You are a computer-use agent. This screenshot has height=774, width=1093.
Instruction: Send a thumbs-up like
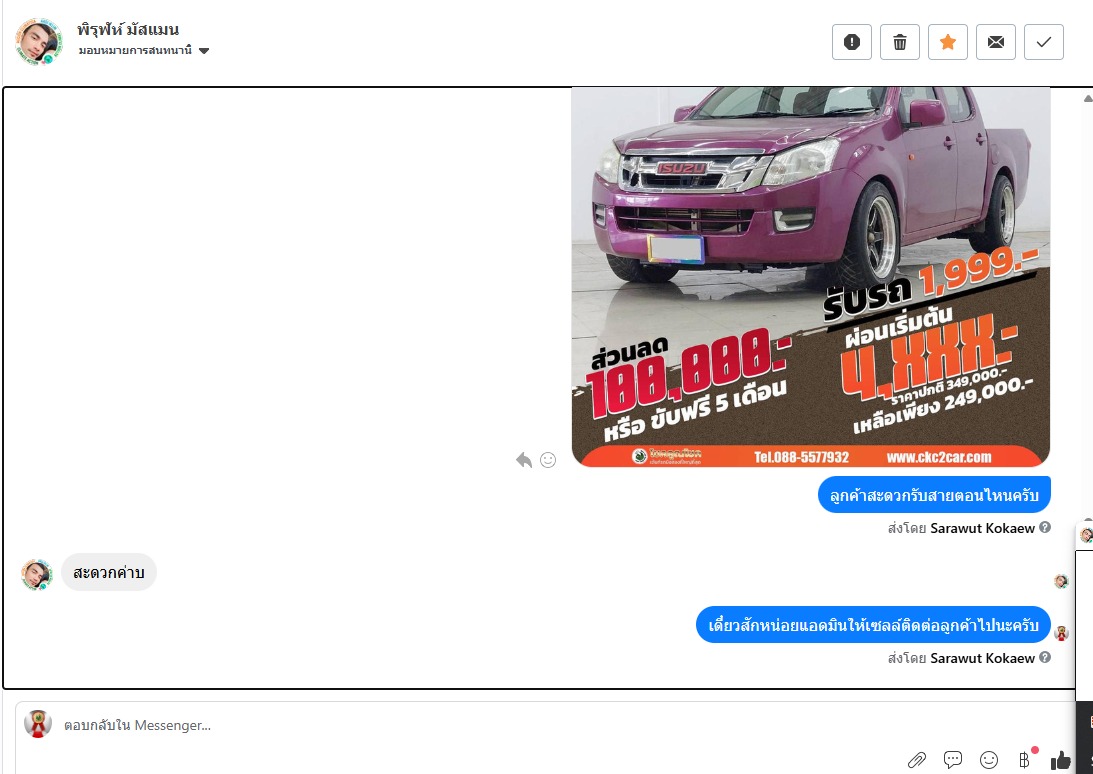pos(1060,759)
